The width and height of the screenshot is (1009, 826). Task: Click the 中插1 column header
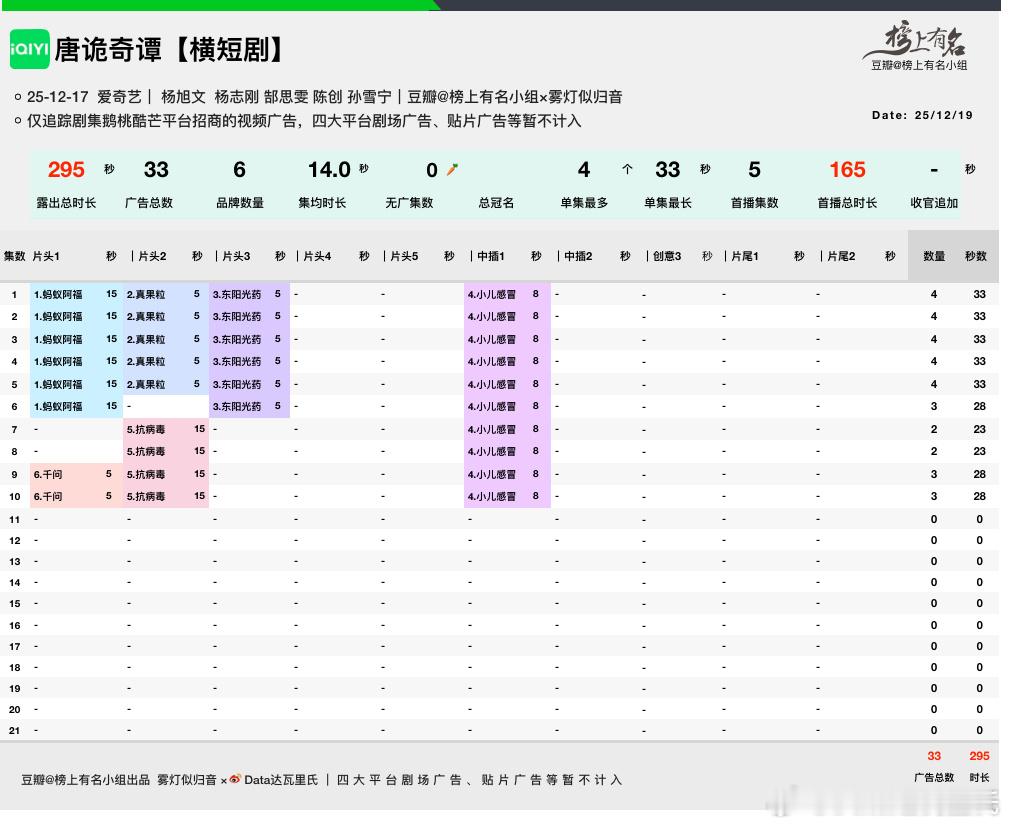491,256
